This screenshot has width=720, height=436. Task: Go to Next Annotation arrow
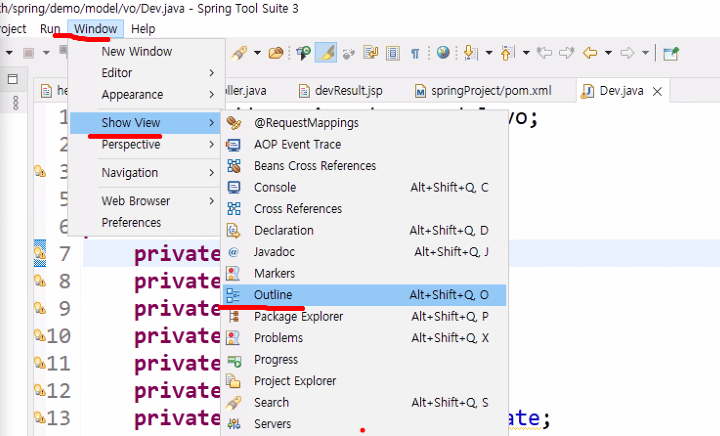point(470,53)
